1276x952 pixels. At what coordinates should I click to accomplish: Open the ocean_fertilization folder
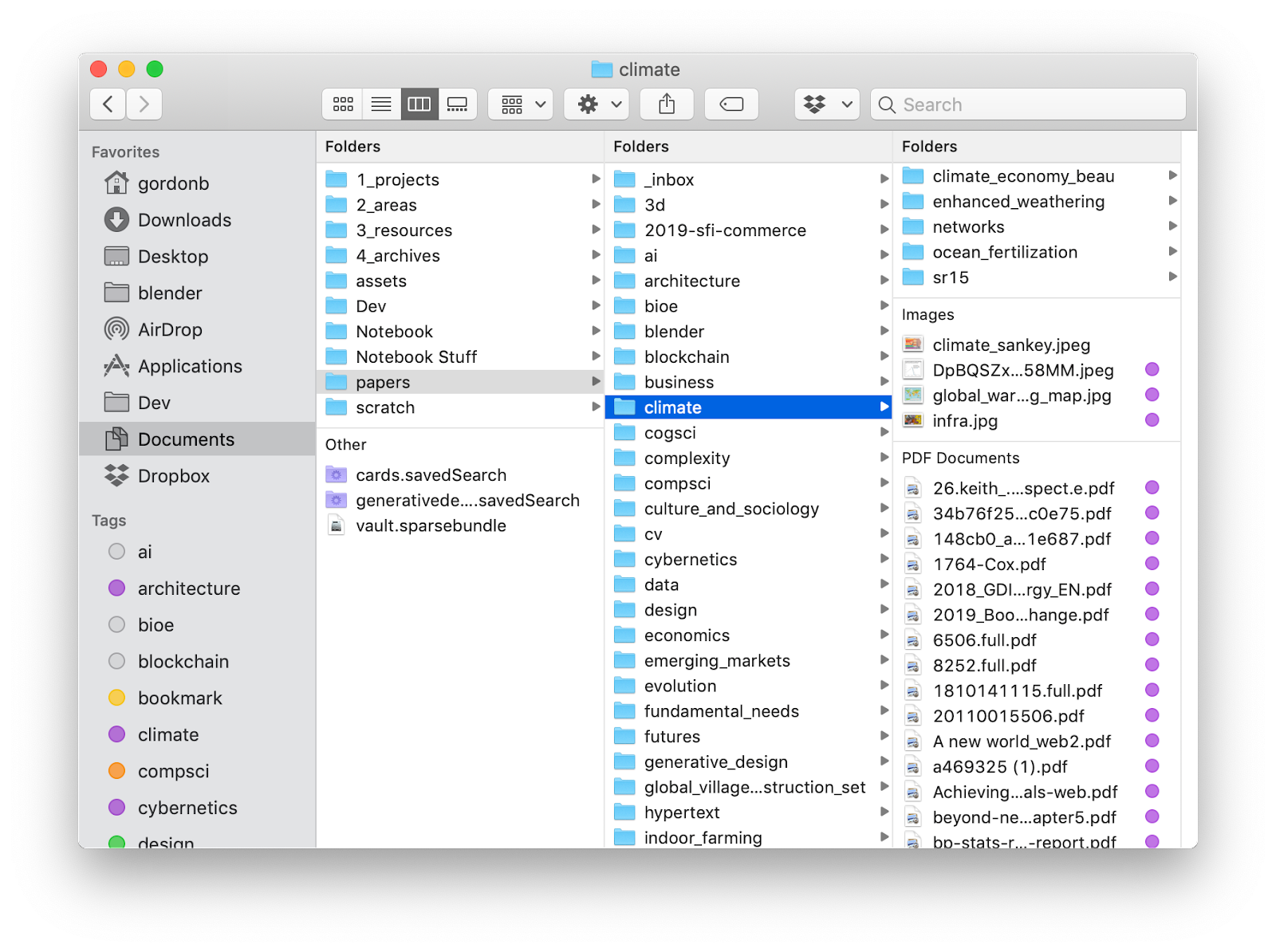(x=1037, y=252)
